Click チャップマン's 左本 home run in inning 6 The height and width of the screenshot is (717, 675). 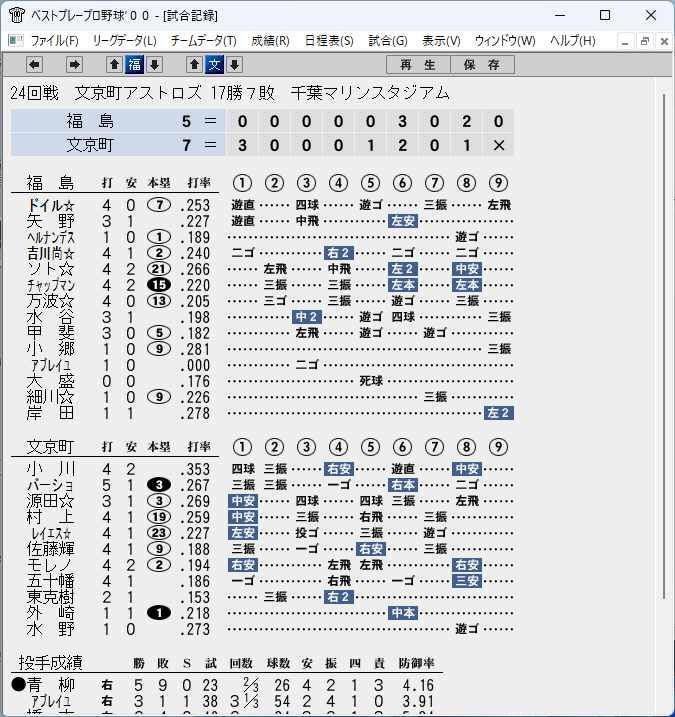click(x=403, y=285)
